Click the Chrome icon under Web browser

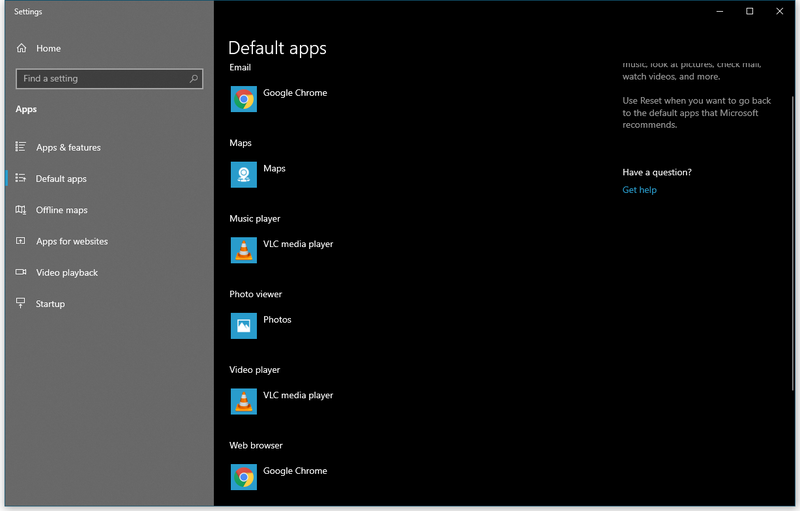tap(243, 477)
